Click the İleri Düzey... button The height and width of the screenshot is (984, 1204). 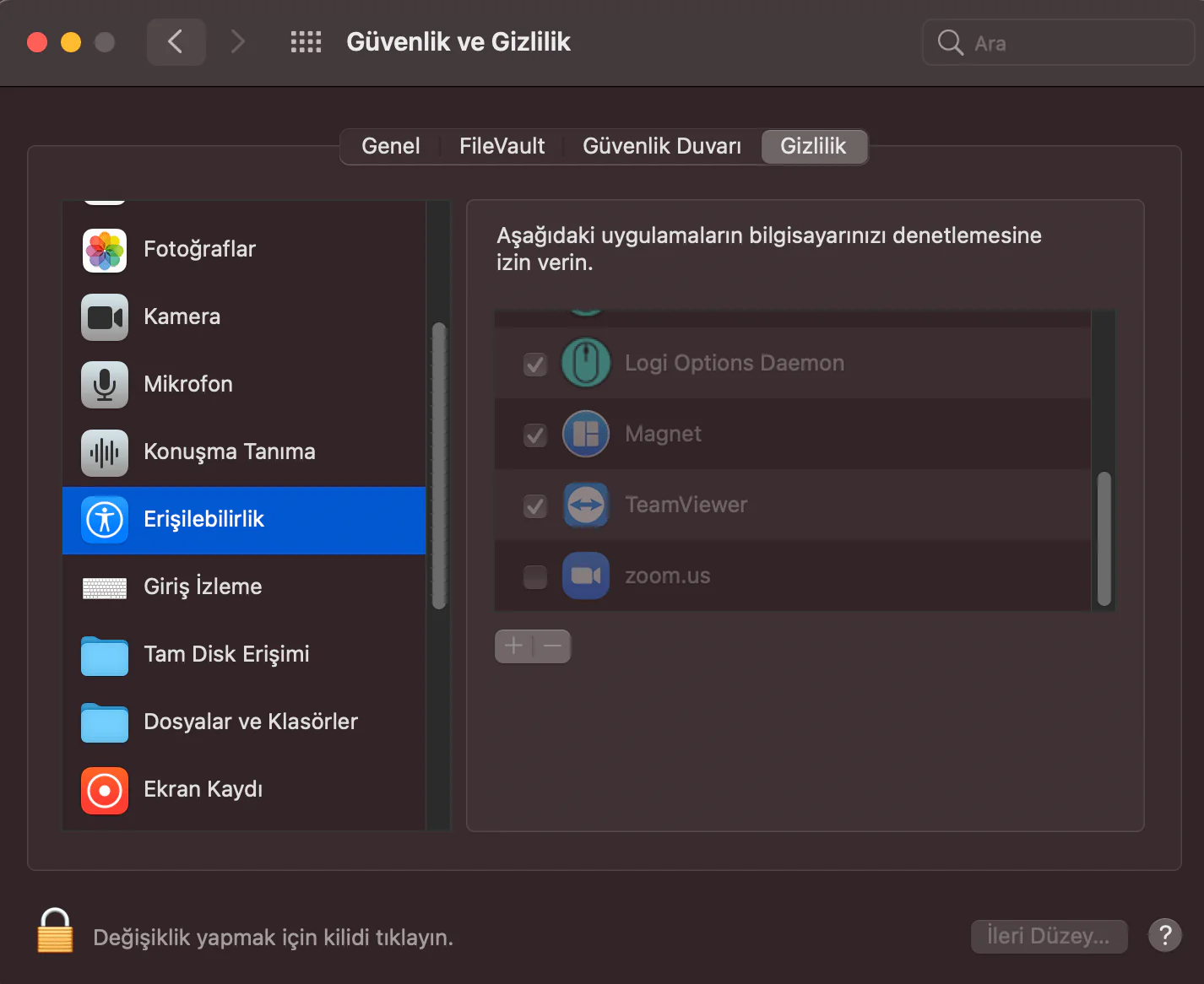pyautogui.click(x=1049, y=936)
